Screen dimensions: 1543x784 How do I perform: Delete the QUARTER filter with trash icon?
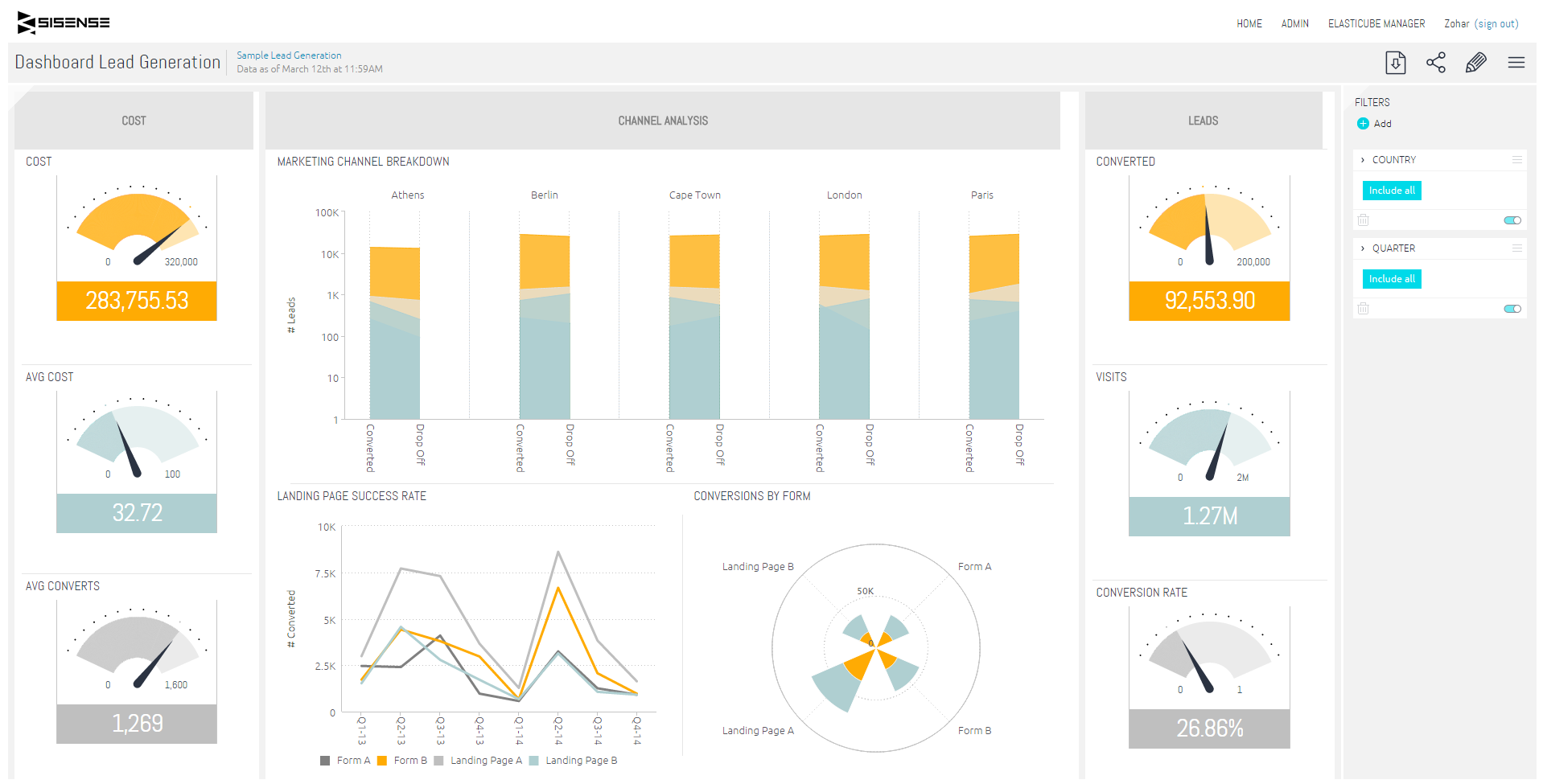point(1363,309)
